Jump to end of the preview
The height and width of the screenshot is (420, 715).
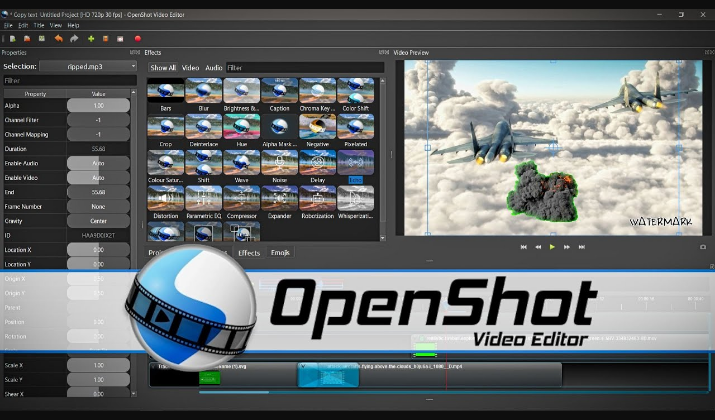click(x=581, y=247)
